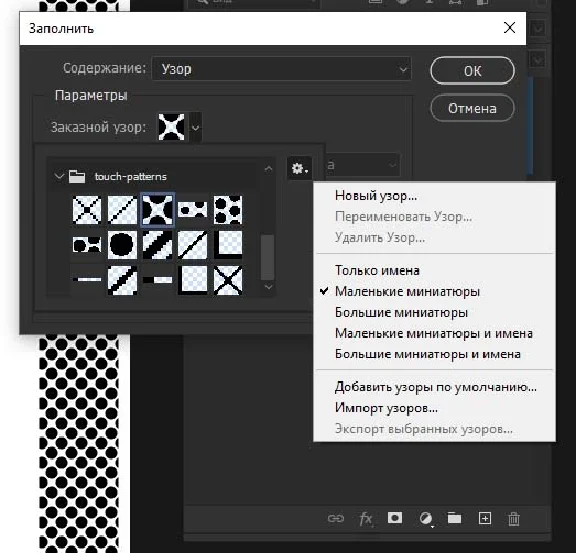576x553 pixels.
Task: Select the small dots pattern in top row
Action: [x=192, y=210]
